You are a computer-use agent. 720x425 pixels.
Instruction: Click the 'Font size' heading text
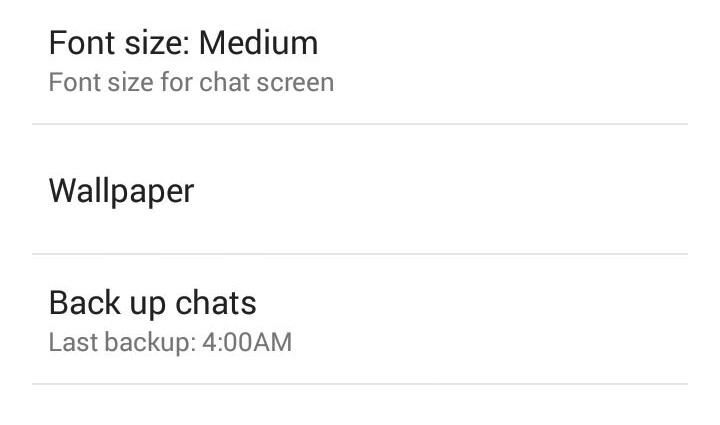coord(117,43)
